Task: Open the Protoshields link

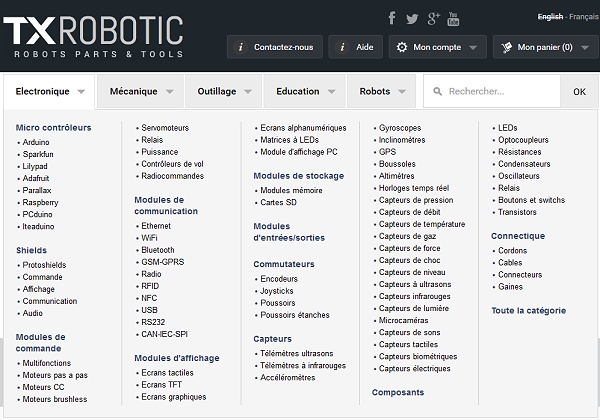Action: [x=44, y=265]
